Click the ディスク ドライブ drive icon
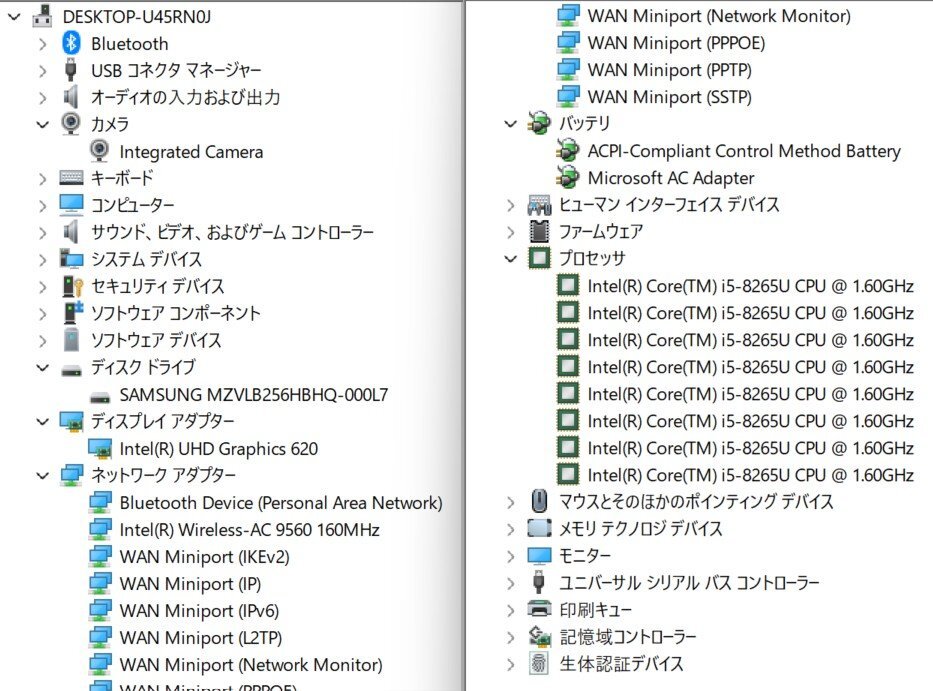Screen dimensions: 933x691 (x=71, y=371)
